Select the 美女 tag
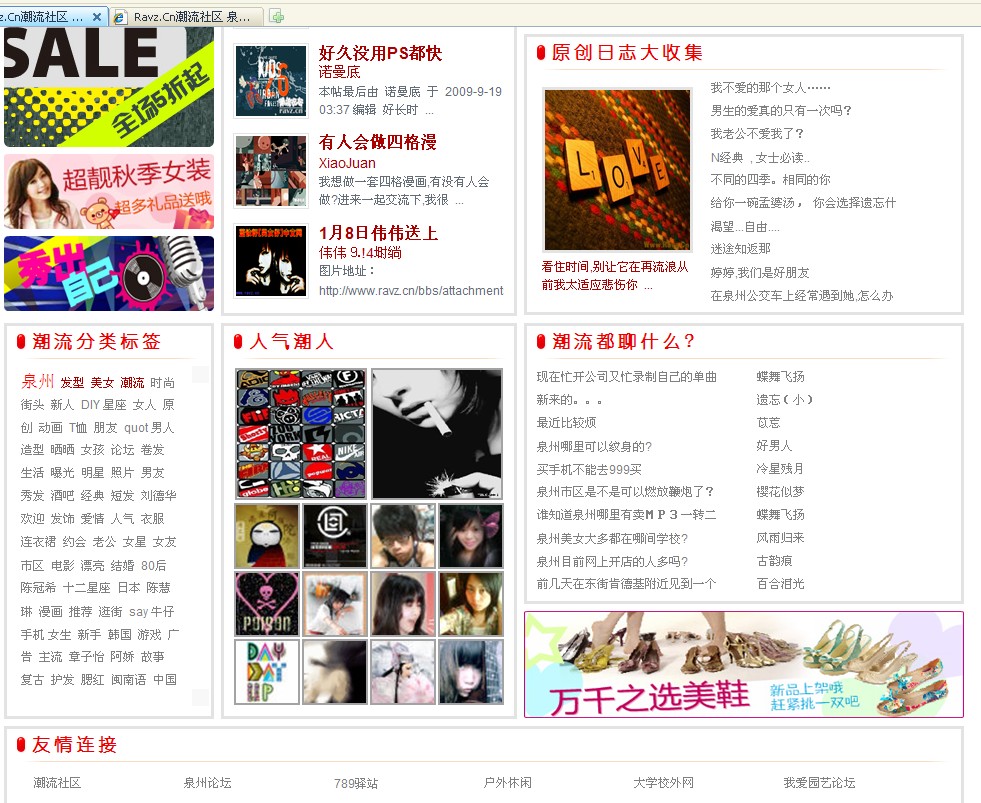 tap(102, 382)
